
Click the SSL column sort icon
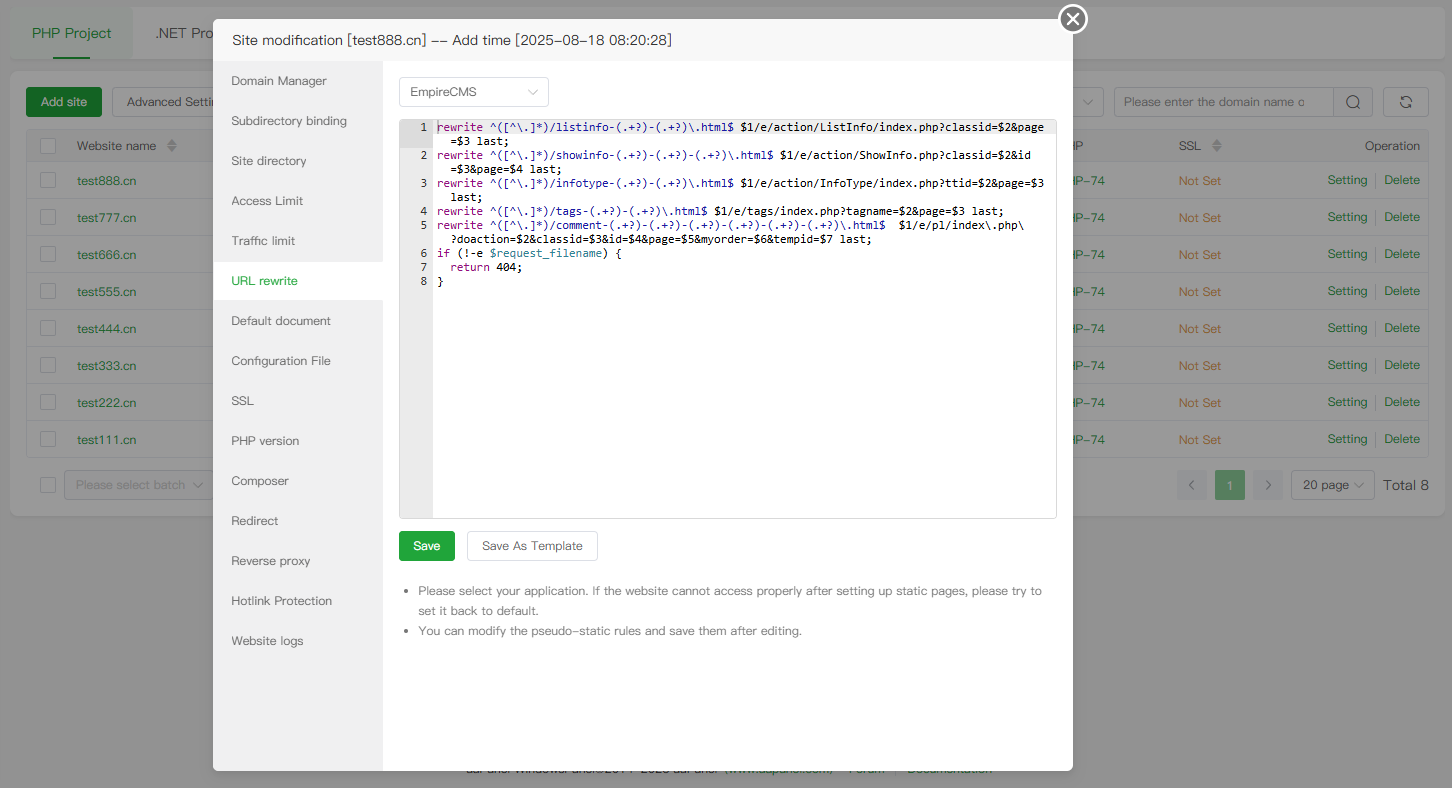click(x=1216, y=146)
